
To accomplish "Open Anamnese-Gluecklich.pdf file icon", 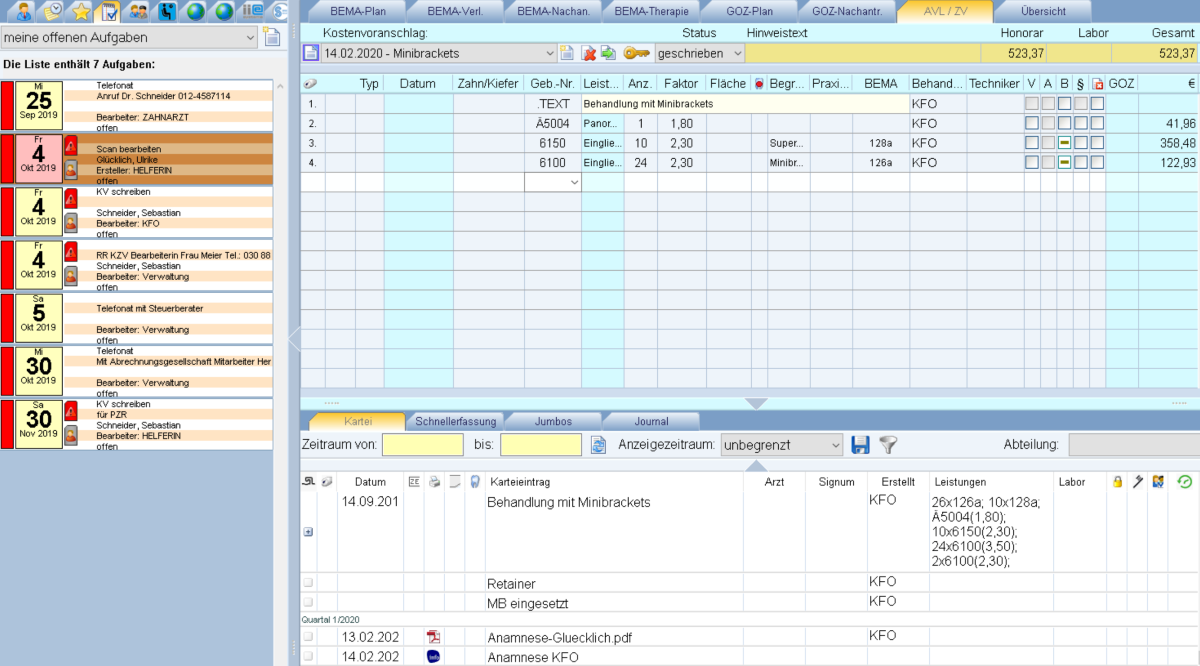I will 433,637.
